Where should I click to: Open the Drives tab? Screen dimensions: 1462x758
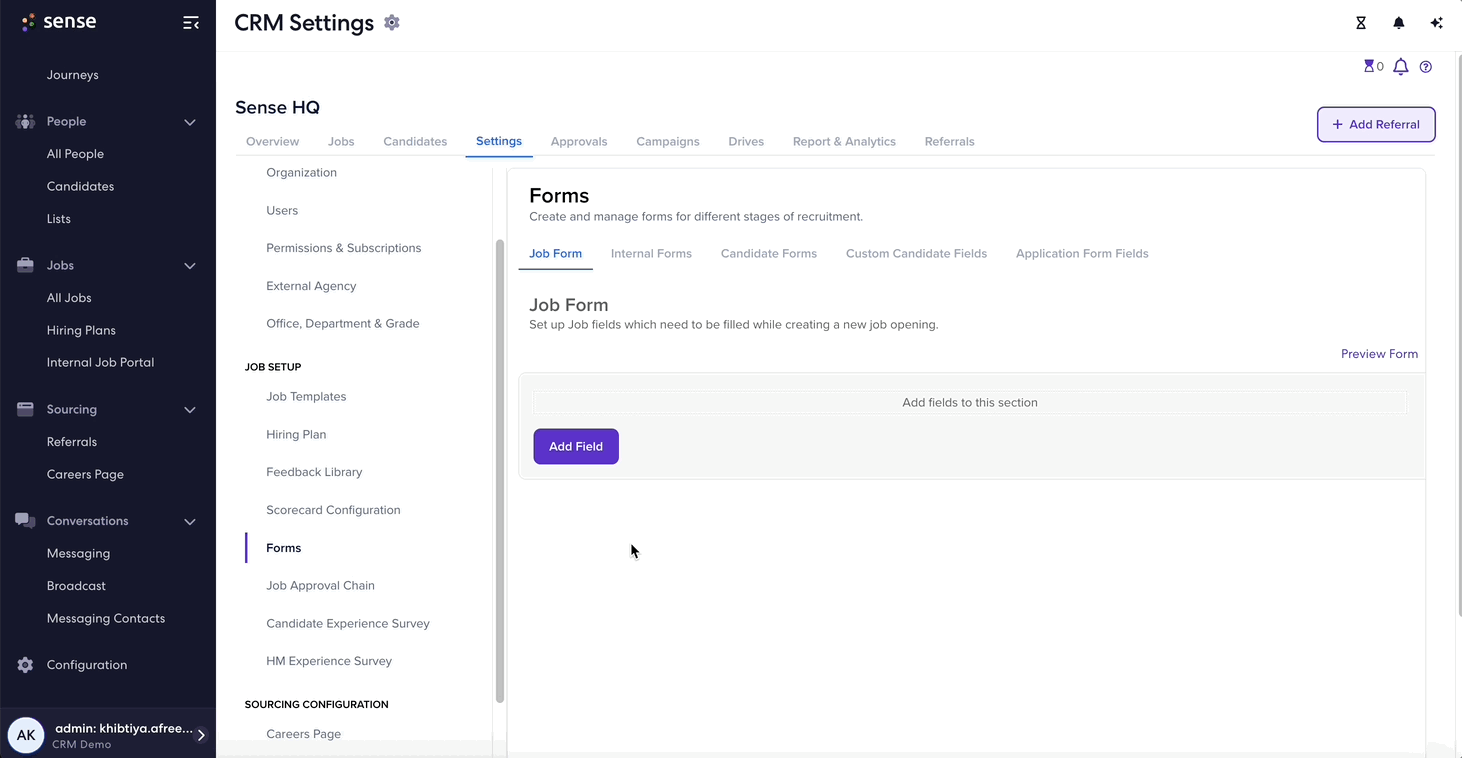(746, 141)
